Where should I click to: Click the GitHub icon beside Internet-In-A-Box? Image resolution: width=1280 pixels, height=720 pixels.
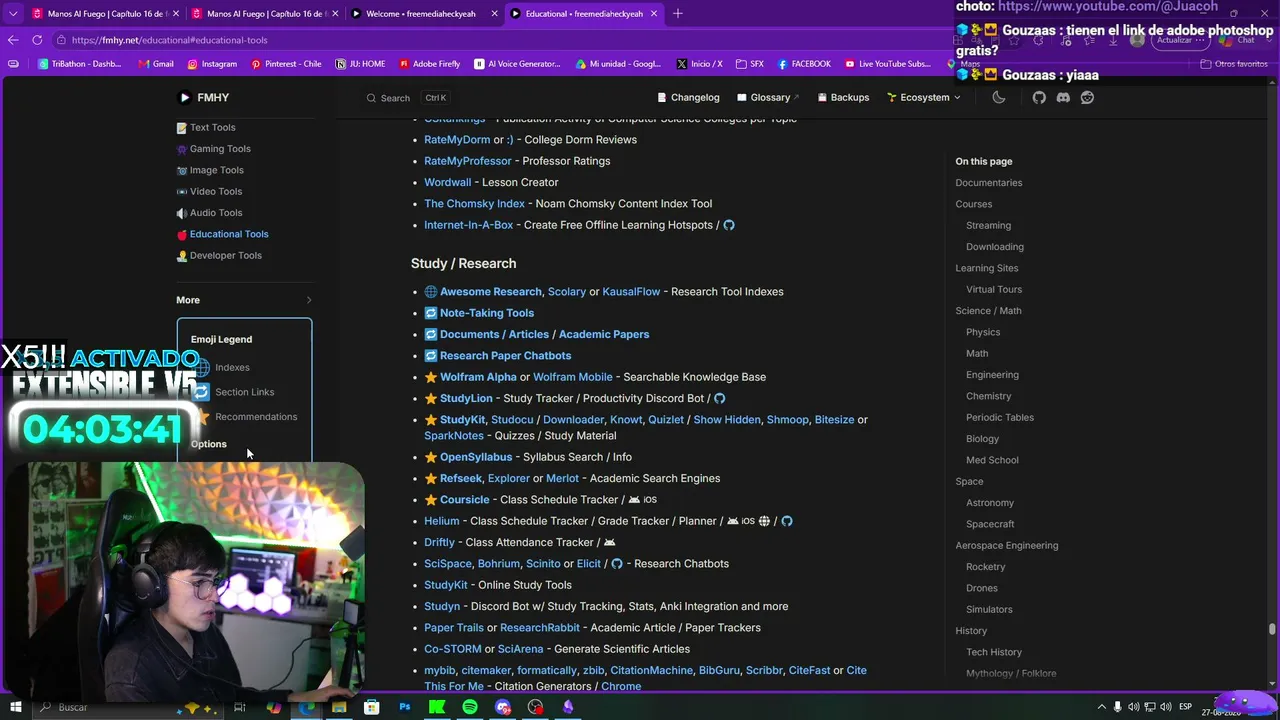[729, 225]
